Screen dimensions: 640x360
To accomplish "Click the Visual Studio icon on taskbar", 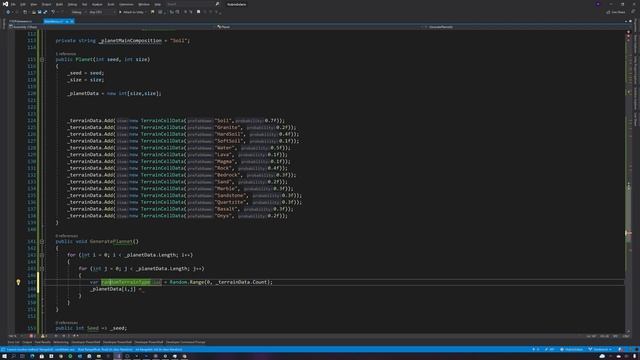I will click(x=118, y=356).
